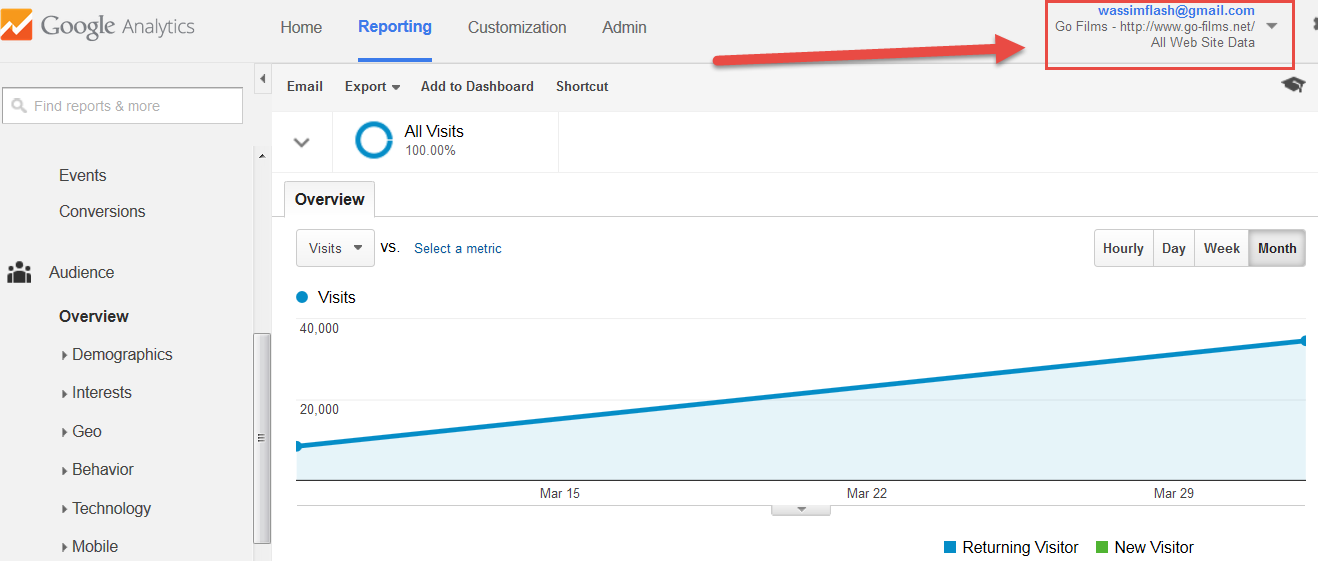Click the search magnifier icon
1318x561 pixels.
[19, 106]
